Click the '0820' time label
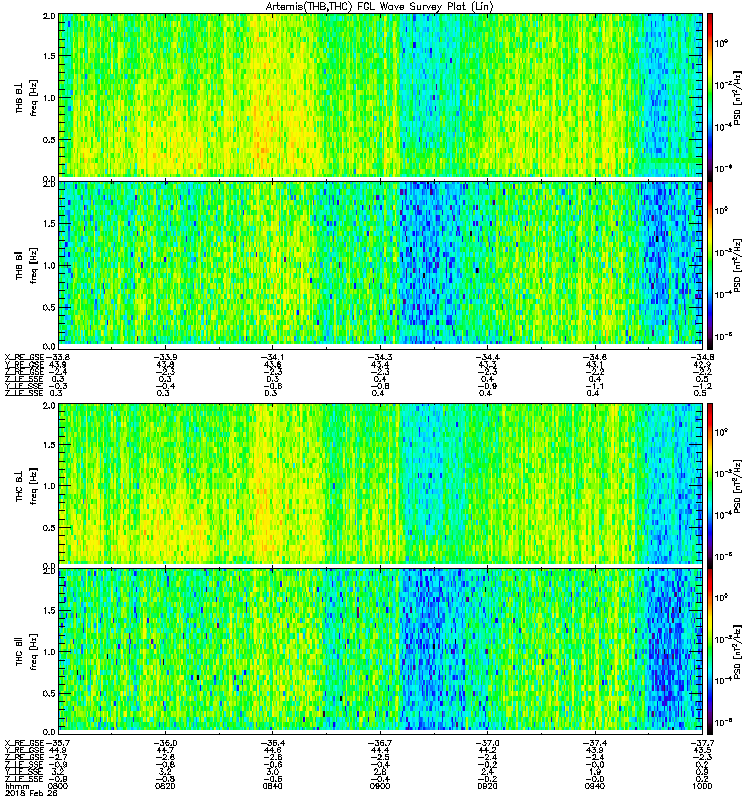 tap(165, 786)
